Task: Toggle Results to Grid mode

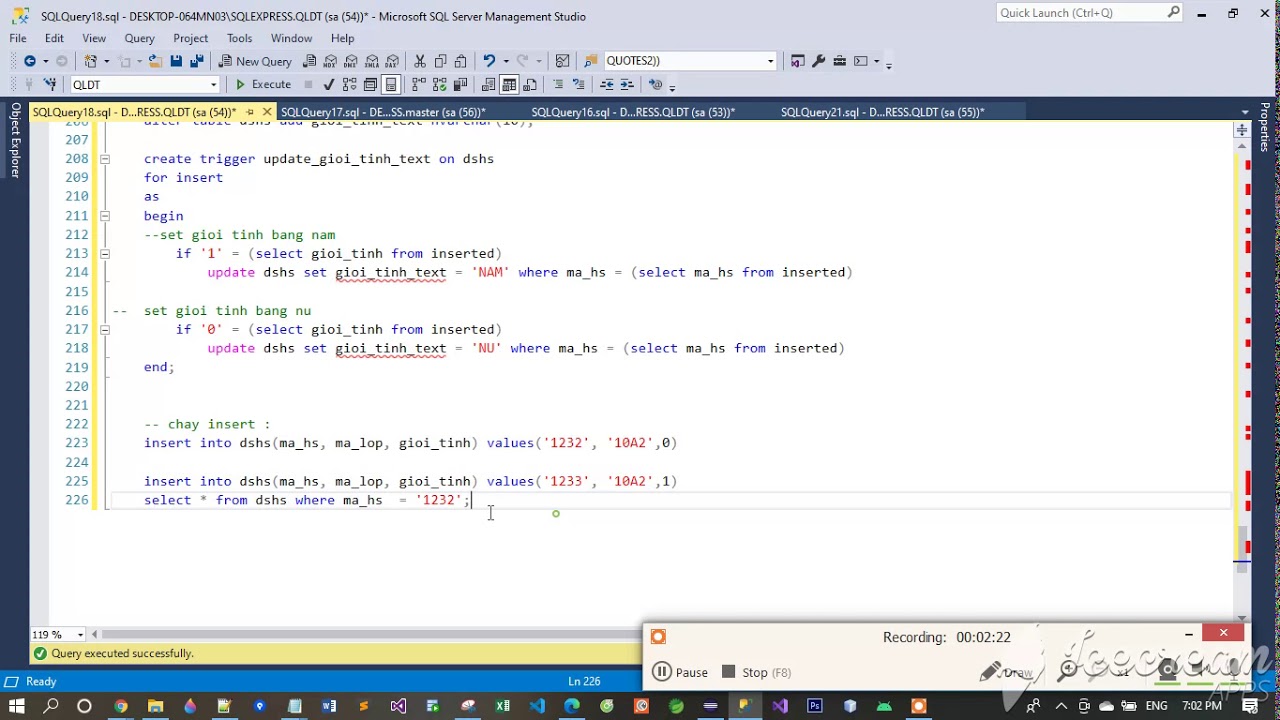Action: click(509, 85)
